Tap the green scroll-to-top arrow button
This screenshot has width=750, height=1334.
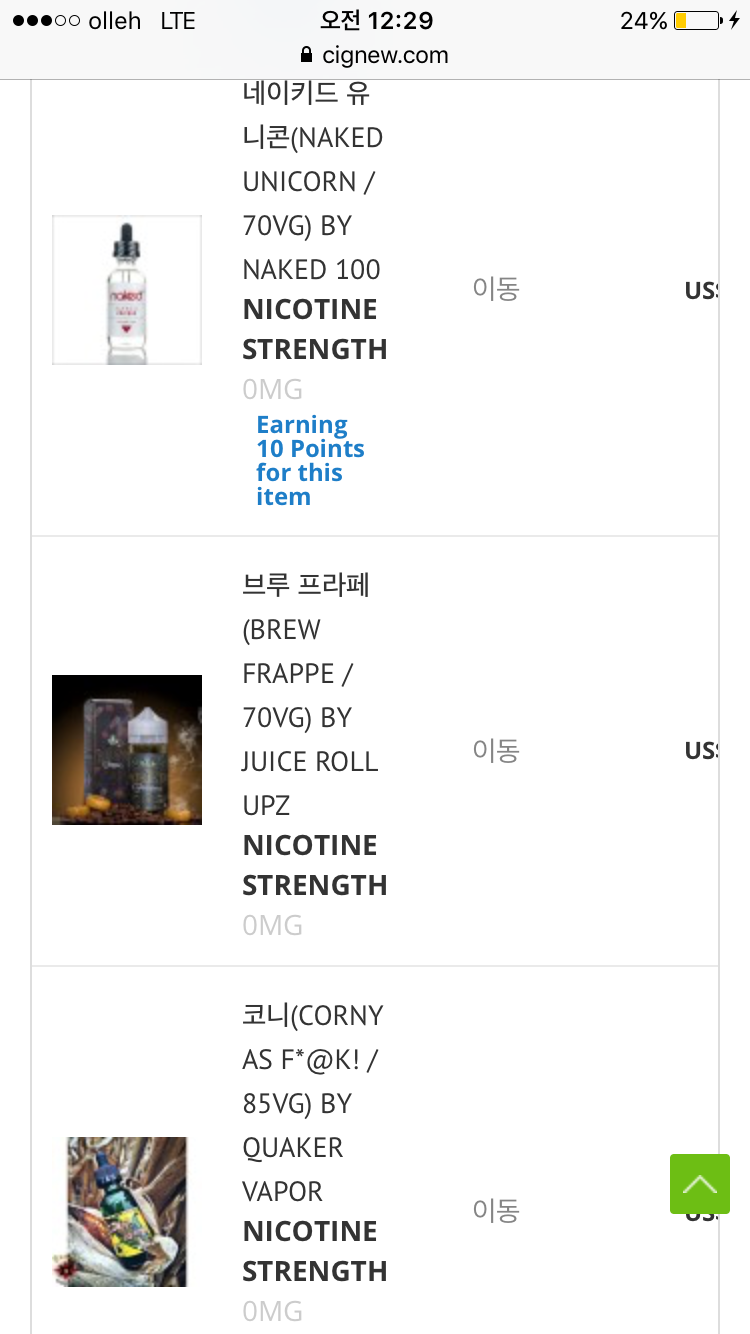click(699, 1184)
